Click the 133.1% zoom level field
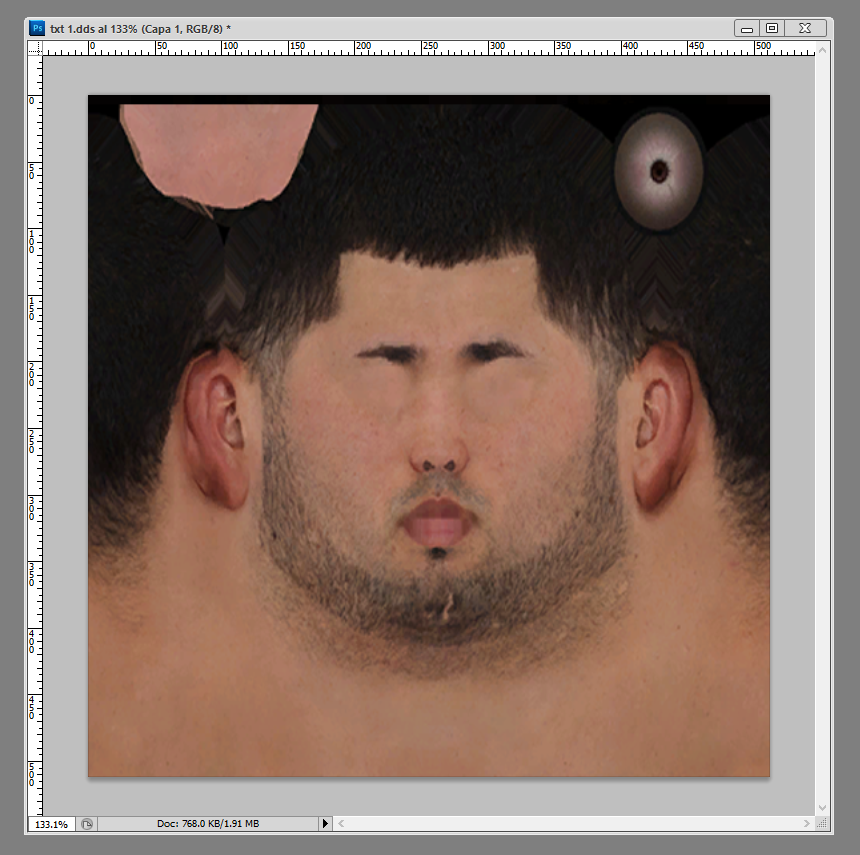Viewport: 860px width, 855px height. click(52, 824)
